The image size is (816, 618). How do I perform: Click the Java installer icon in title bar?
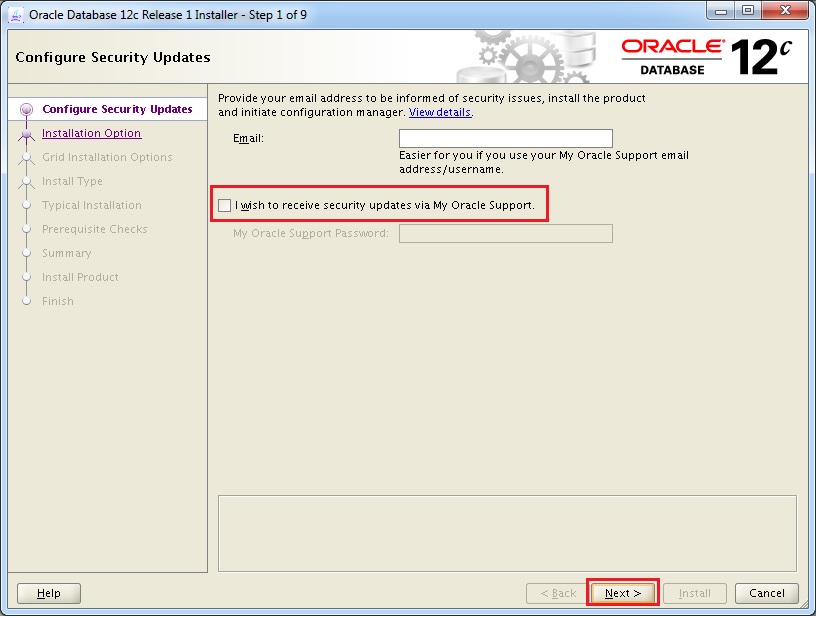(x=16, y=14)
